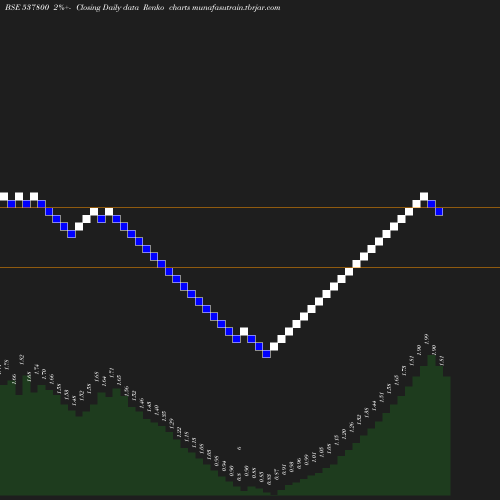Click the upper orange horizontal level line
Screen dimensions: 500x500
(x=250, y=208)
